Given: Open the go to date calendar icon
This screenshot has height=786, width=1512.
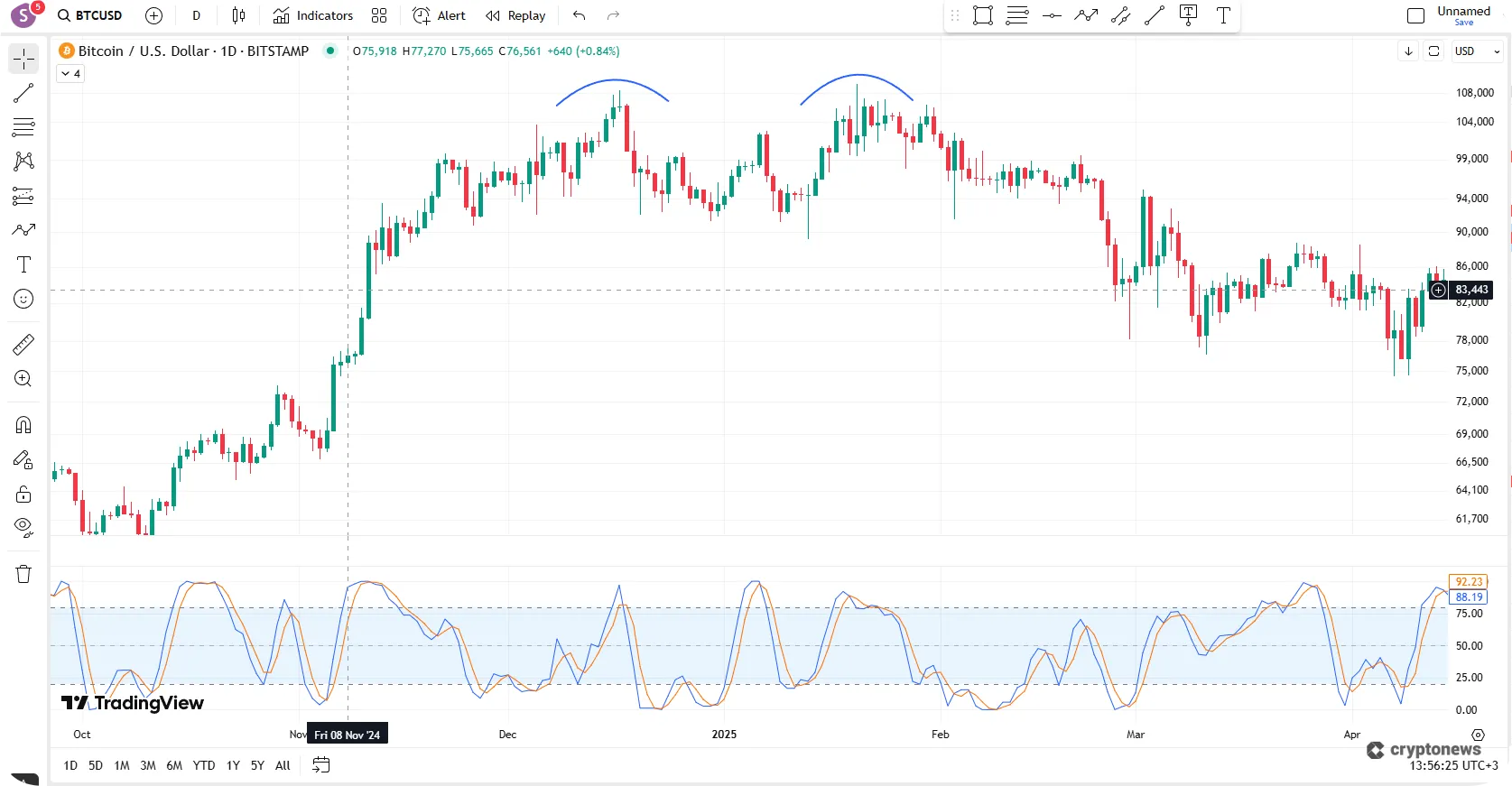Looking at the screenshot, I should (x=320, y=765).
